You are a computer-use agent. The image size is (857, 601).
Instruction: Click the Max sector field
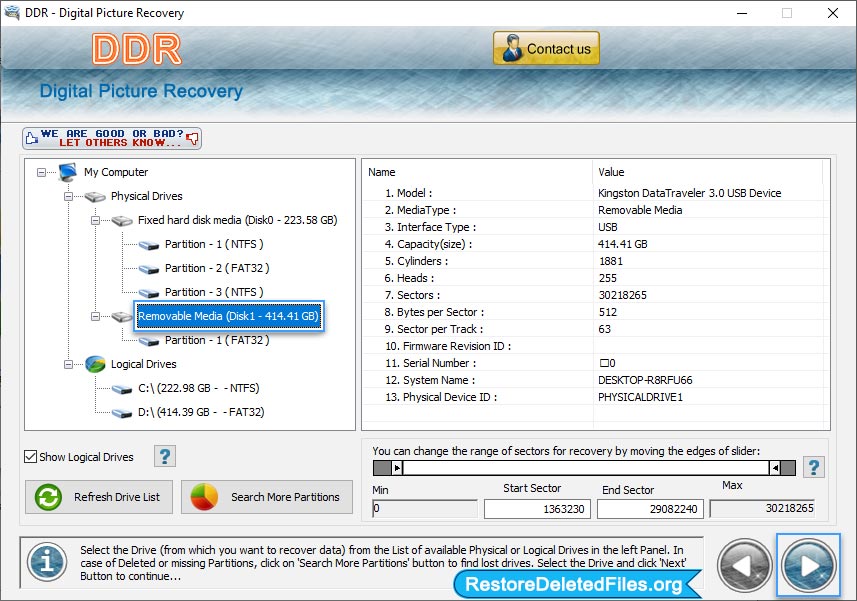pyautogui.click(x=762, y=509)
